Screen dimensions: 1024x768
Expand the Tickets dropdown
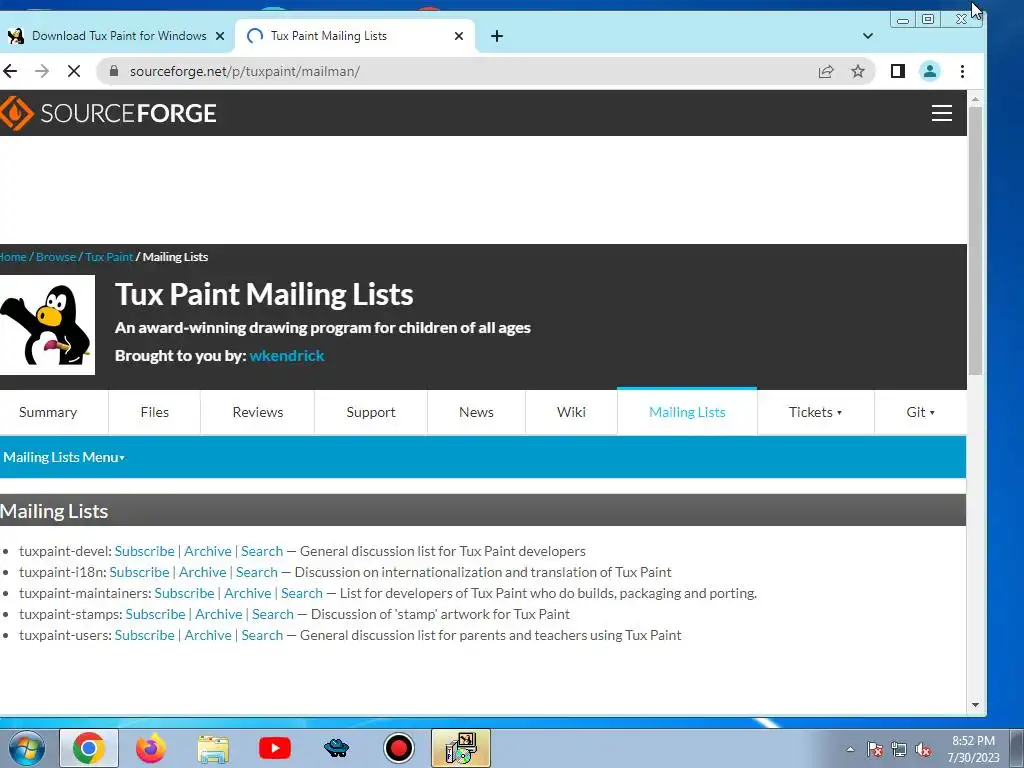815,412
